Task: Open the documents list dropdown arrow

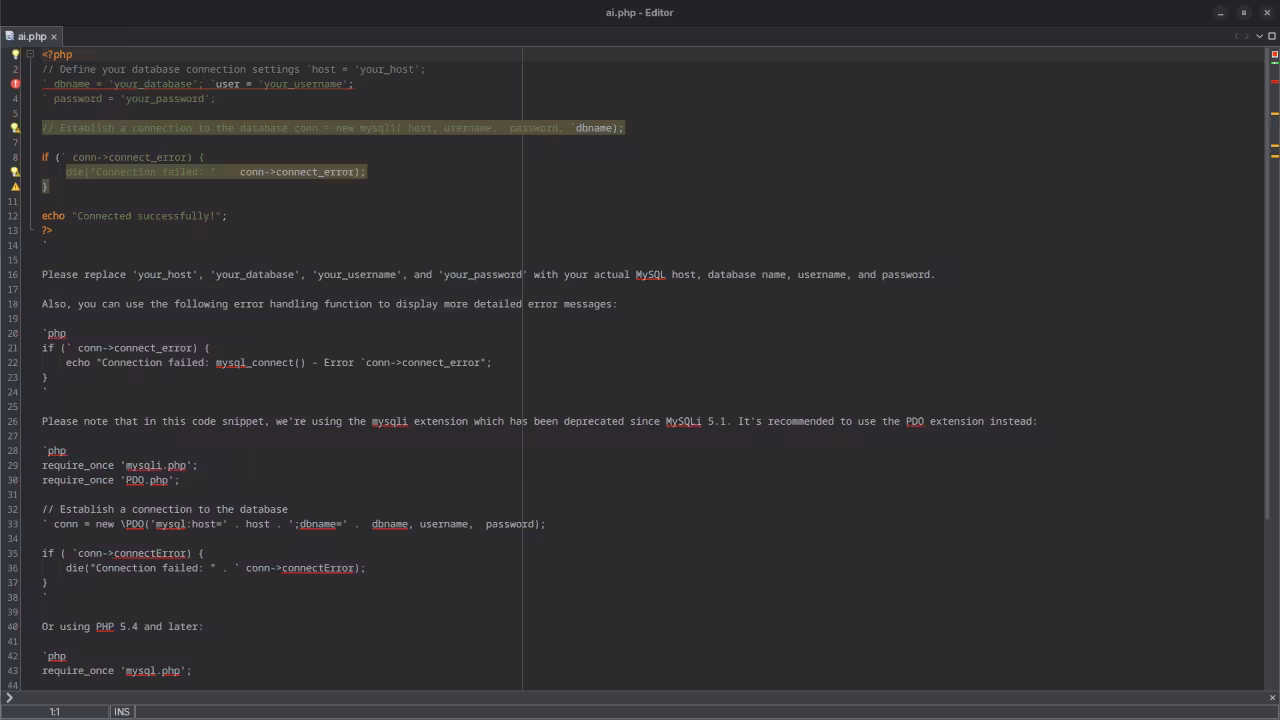Action: (1259, 36)
